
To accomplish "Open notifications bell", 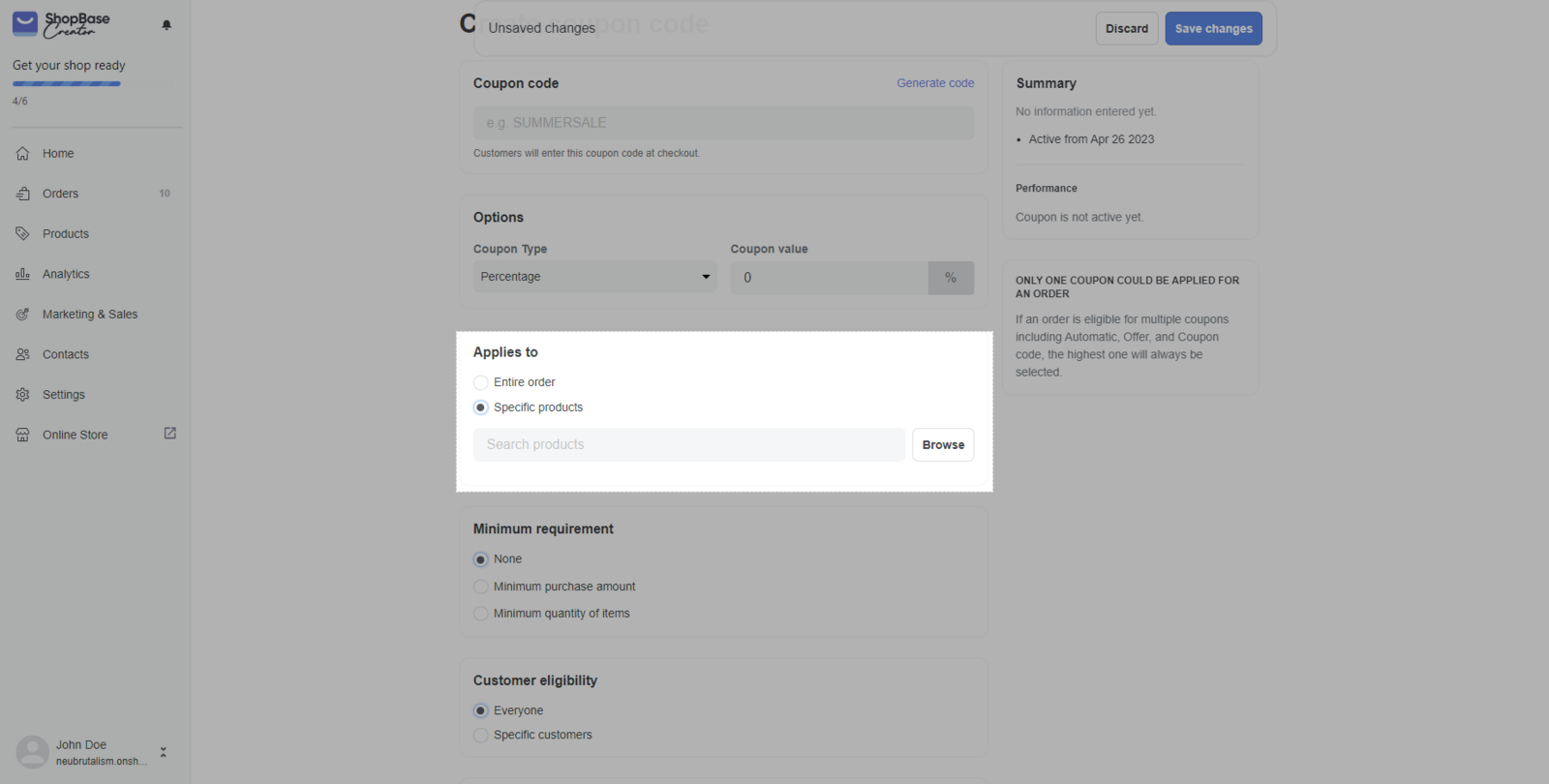I will point(167,25).
